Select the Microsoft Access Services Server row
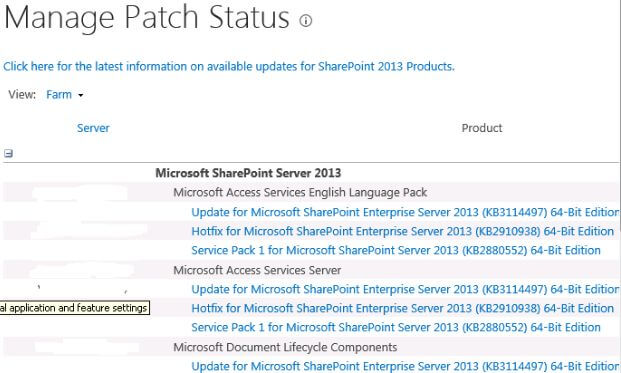Image resolution: width=621 pixels, height=373 pixels. (257, 270)
